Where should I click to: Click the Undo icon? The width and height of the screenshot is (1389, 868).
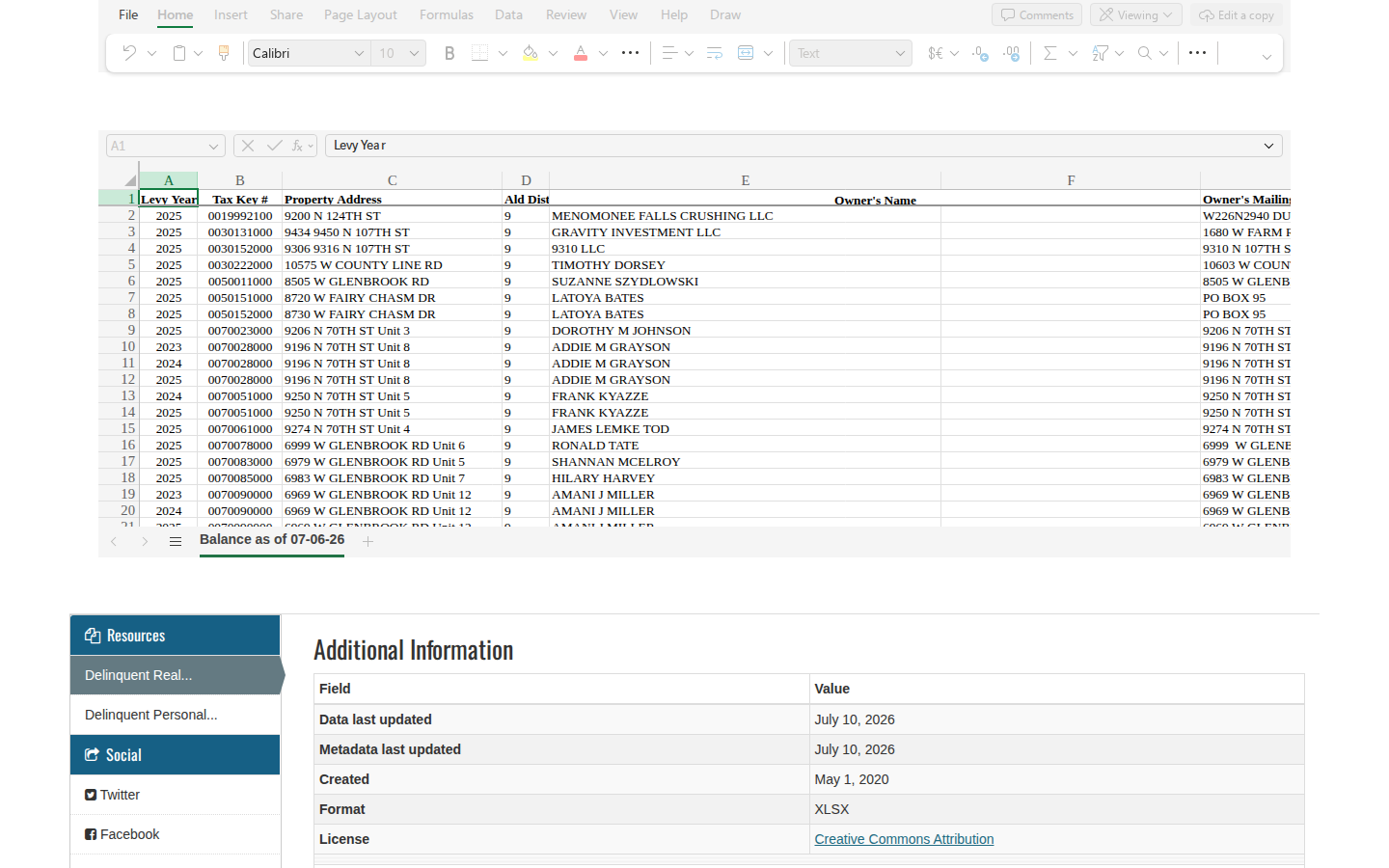129,53
